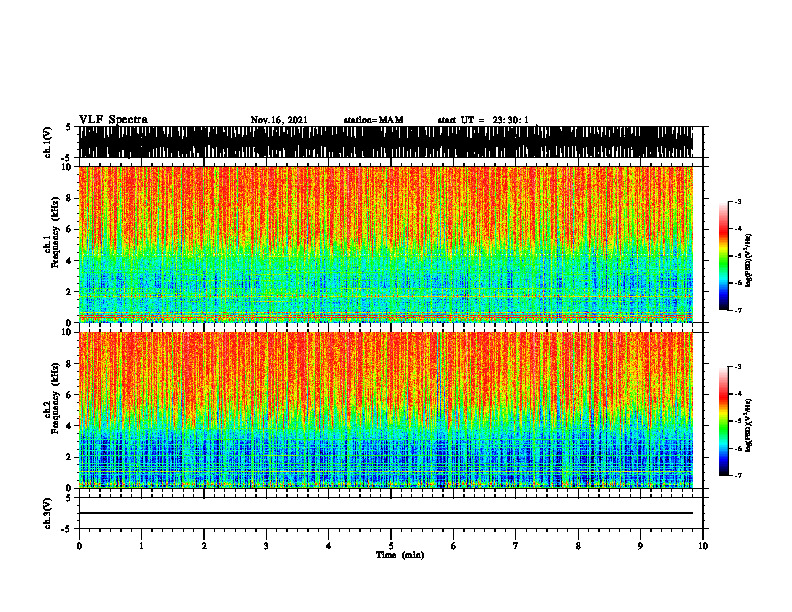The height and width of the screenshot is (612, 792).
Task: Click the "10" kHz tick of ch.1 axis
Action: [69, 167]
